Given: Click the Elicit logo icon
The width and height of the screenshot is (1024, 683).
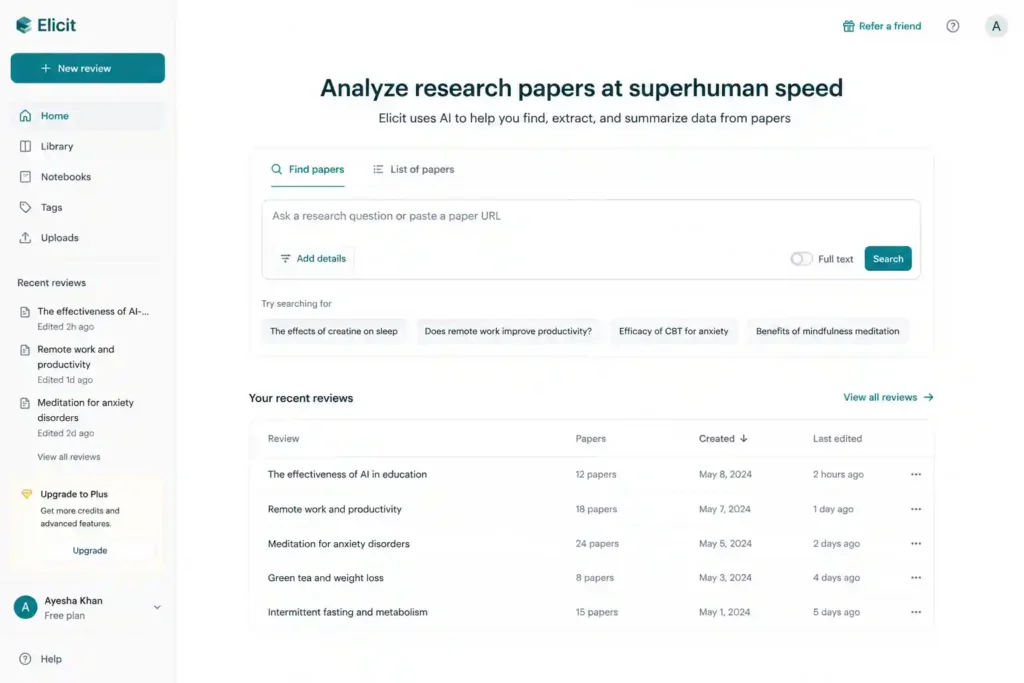Looking at the screenshot, I should (x=24, y=25).
